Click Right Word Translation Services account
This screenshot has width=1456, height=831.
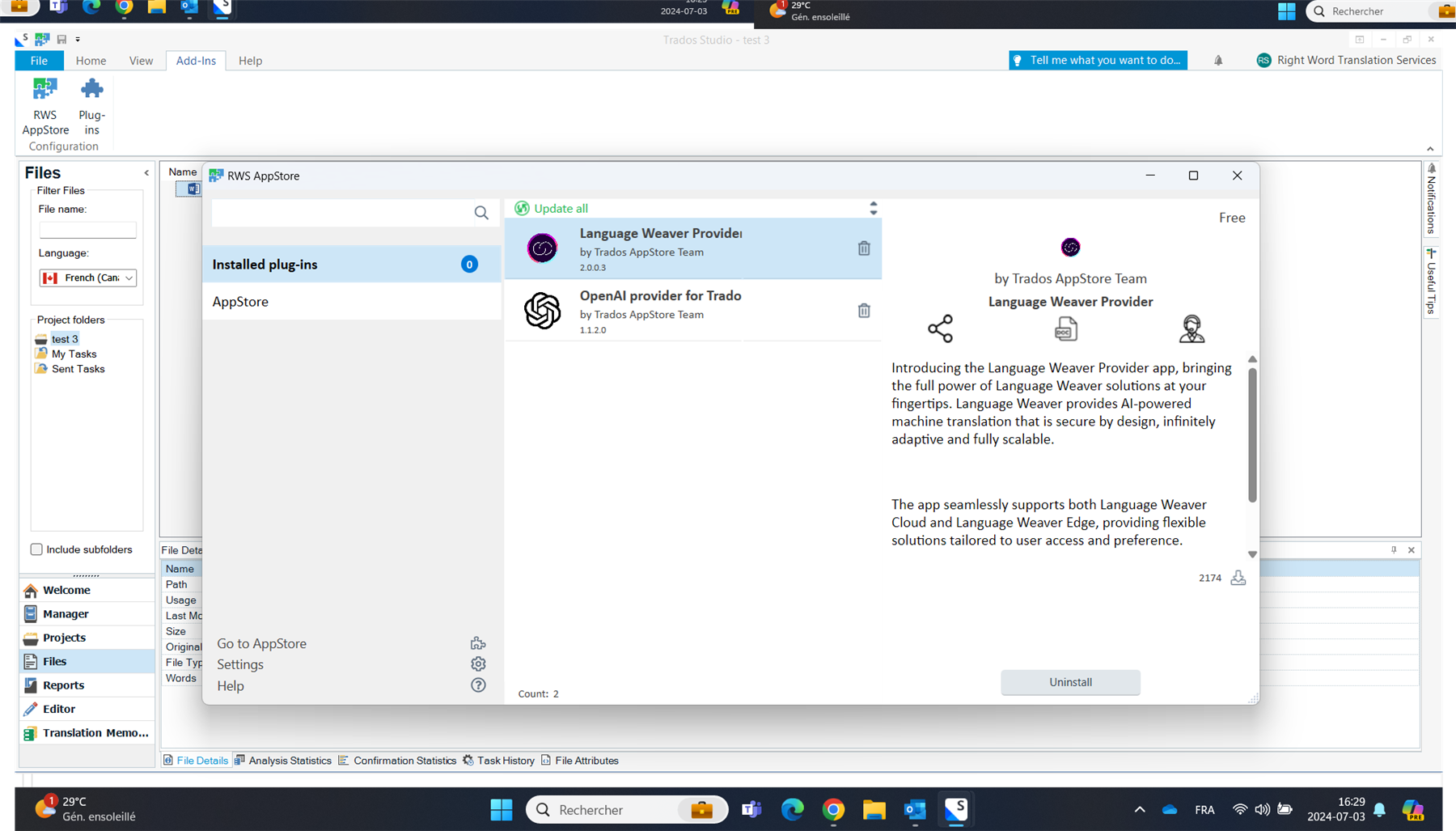[1346, 60]
